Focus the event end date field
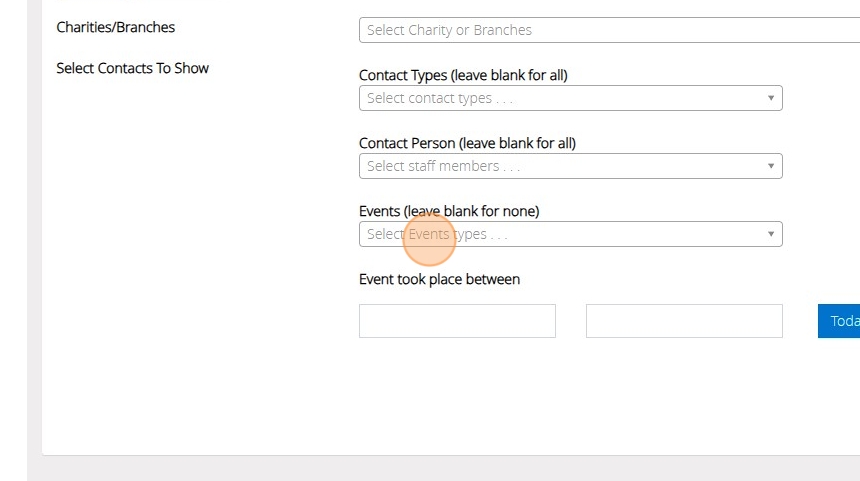Viewport: 860px width, 481px height. coord(684,321)
